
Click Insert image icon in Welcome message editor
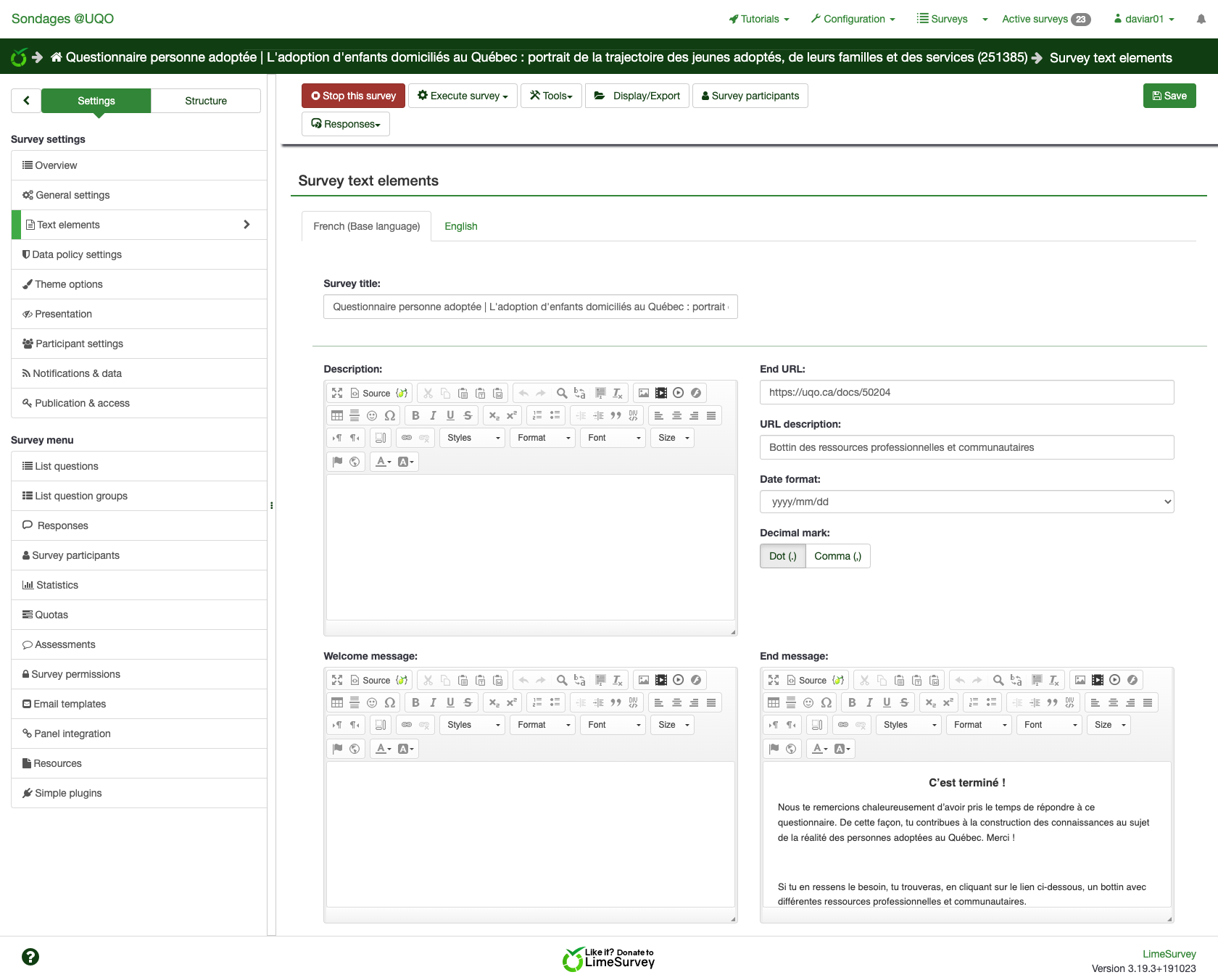click(x=644, y=680)
